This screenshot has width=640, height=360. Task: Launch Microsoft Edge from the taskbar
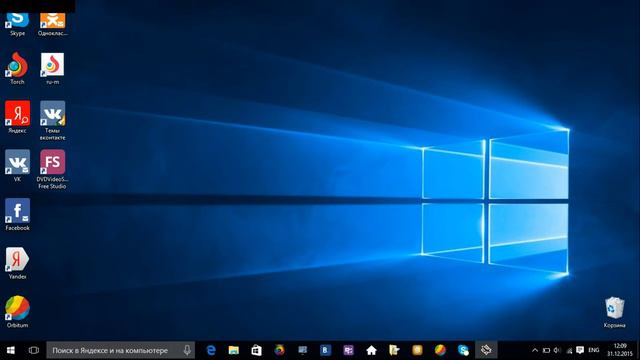click(211, 350)
